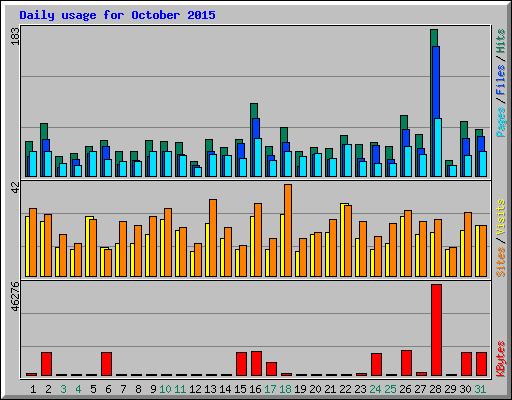The width and height of the screenshot is (512, 400).
Task: Click the green day 3 axis label
Action: [63, 389]
